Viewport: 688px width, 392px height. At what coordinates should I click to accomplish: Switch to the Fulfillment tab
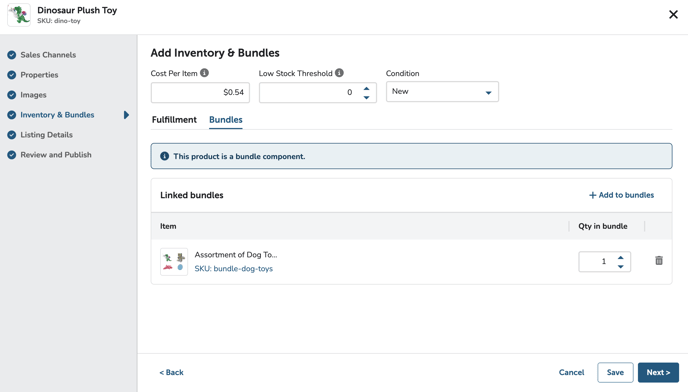(x=174, y=119)
